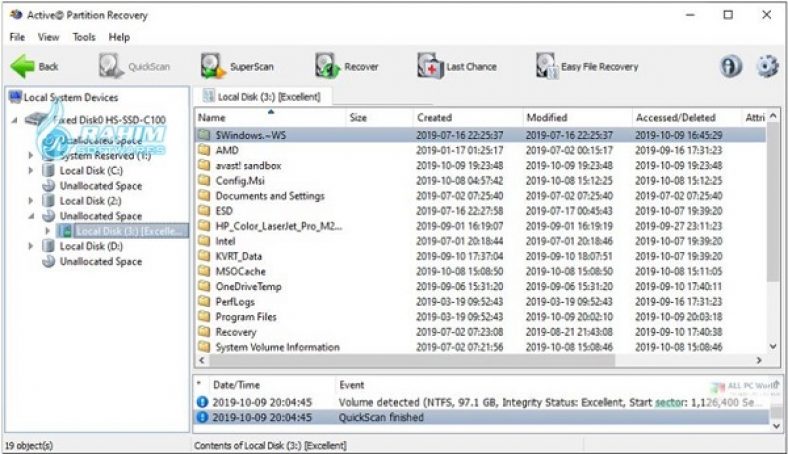Open the settings gear icon
788x454 pixels.
coord(767,66)
